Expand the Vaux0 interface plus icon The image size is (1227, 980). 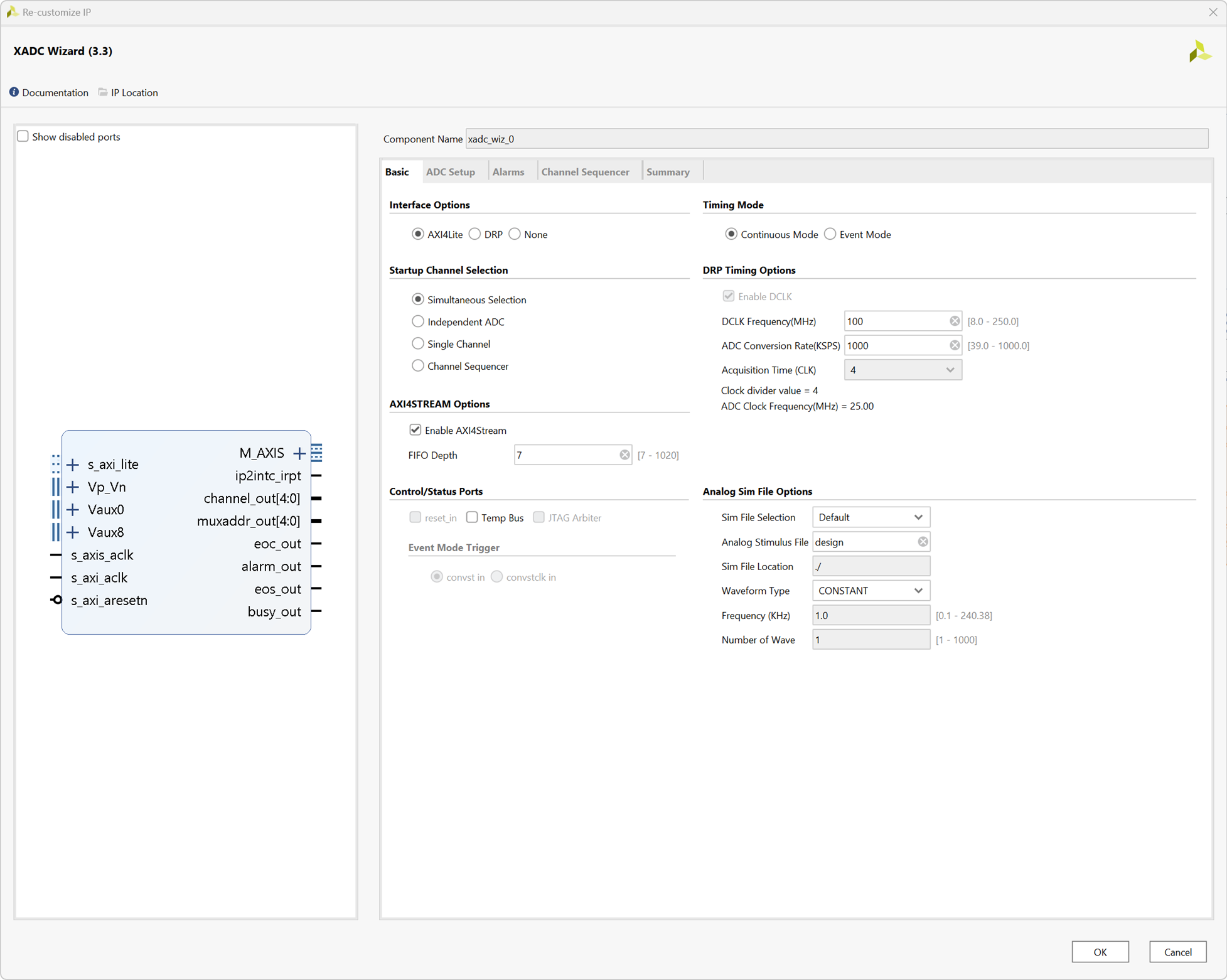(73, 510)
